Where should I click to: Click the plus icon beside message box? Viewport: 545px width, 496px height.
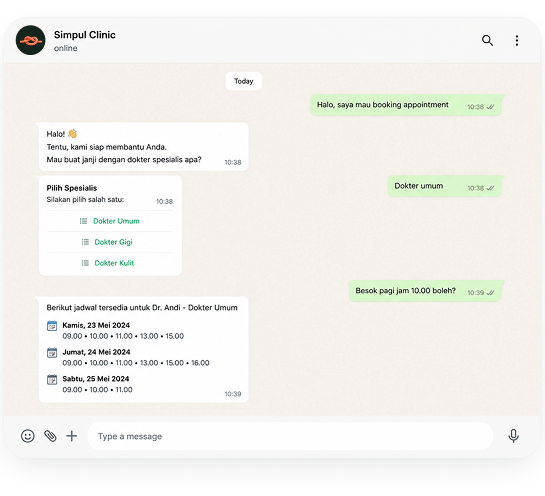[72, 436]
